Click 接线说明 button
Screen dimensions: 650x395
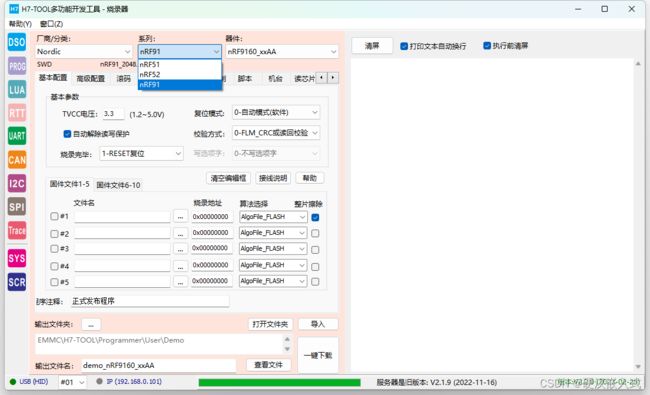(x=273, y=178)
